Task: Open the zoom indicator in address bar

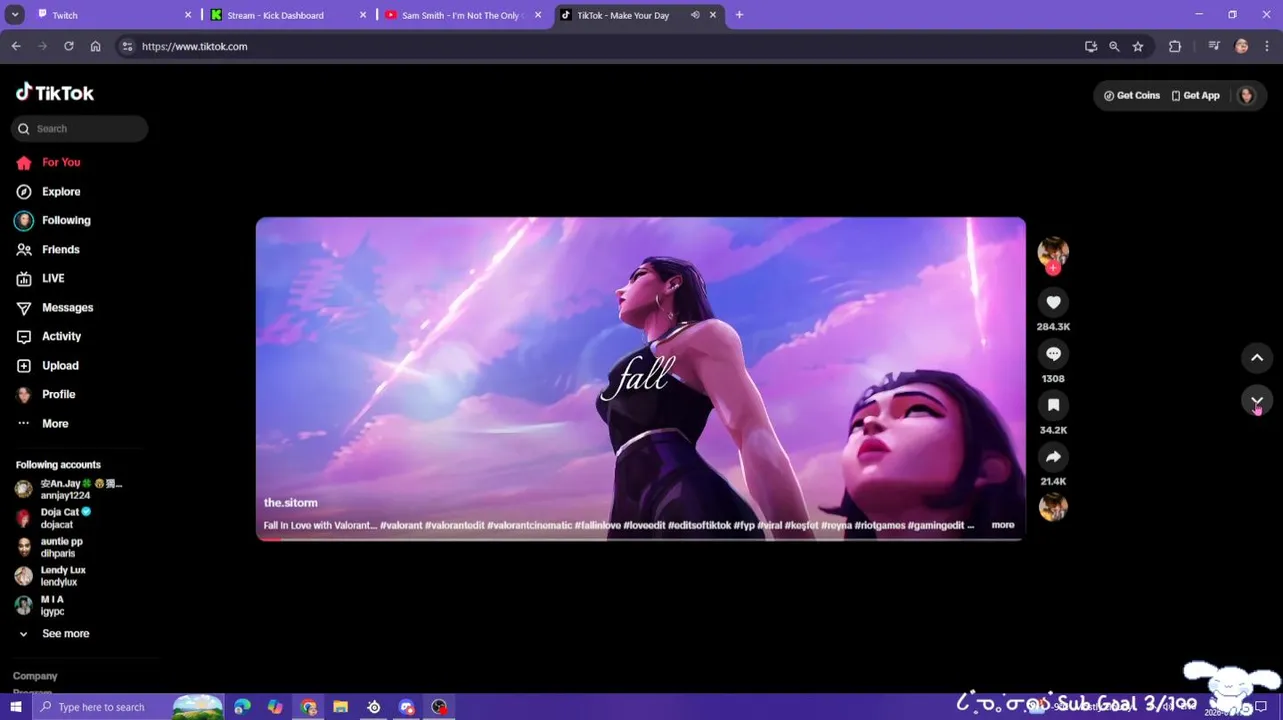Action: [1114, 46]
